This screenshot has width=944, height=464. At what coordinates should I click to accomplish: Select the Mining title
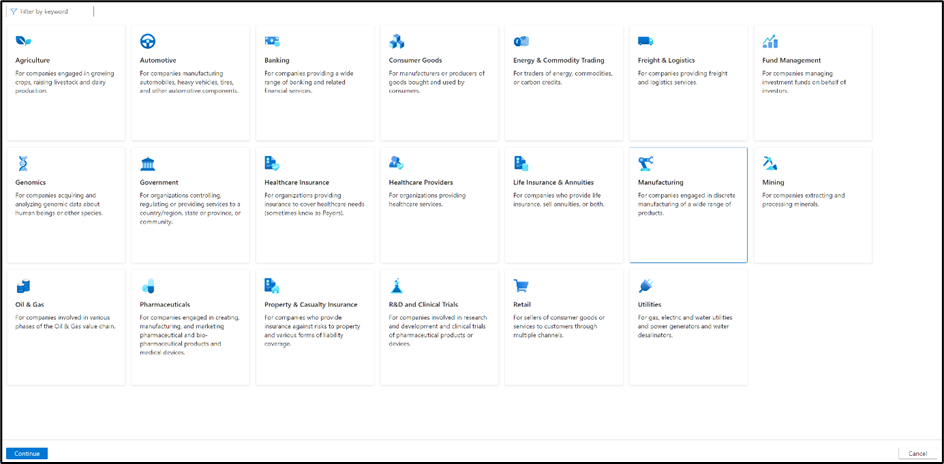point(773,182)
